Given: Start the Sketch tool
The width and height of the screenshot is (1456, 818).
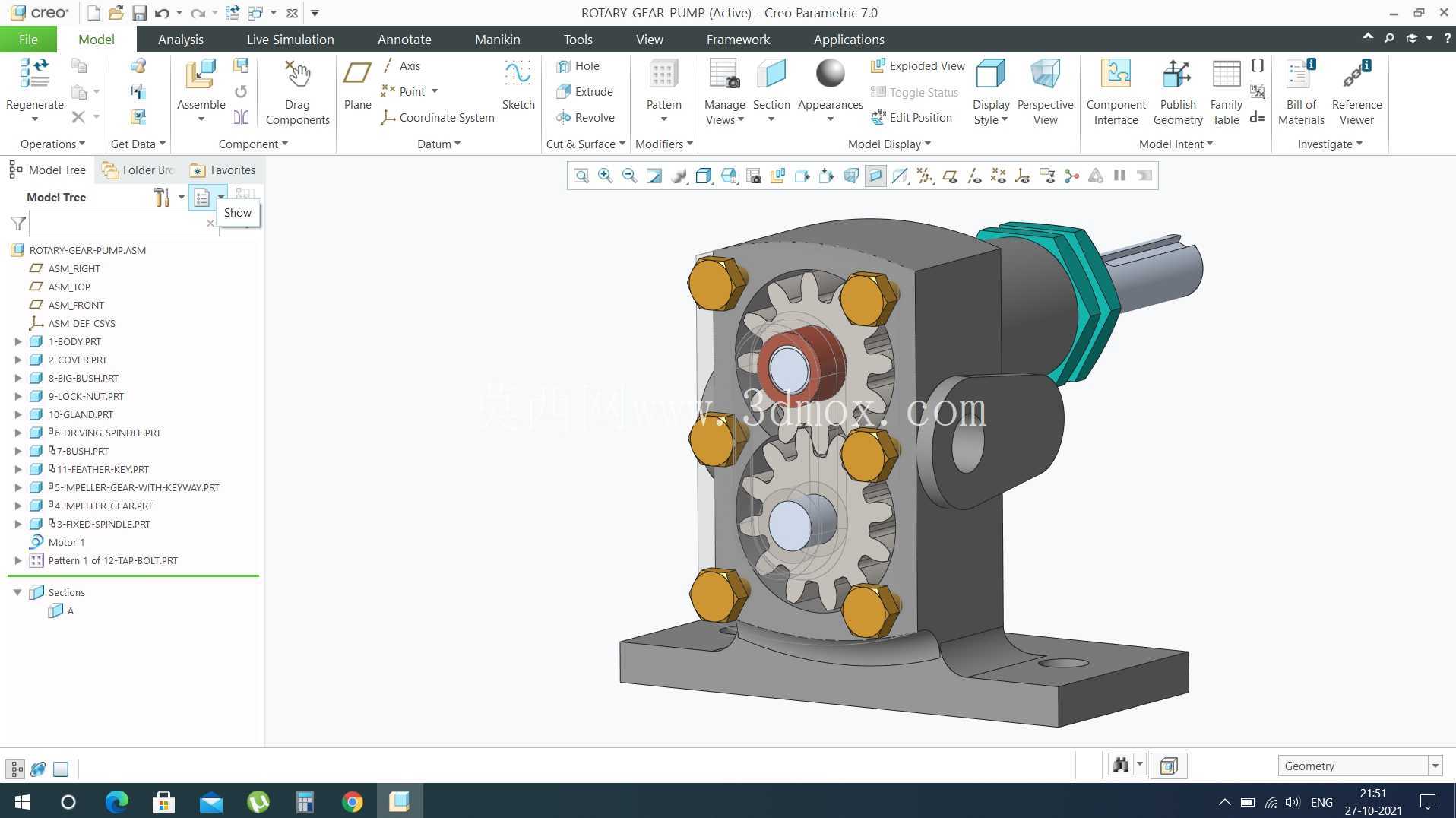Looking at the screenshot, I should [x=518, y=84].
